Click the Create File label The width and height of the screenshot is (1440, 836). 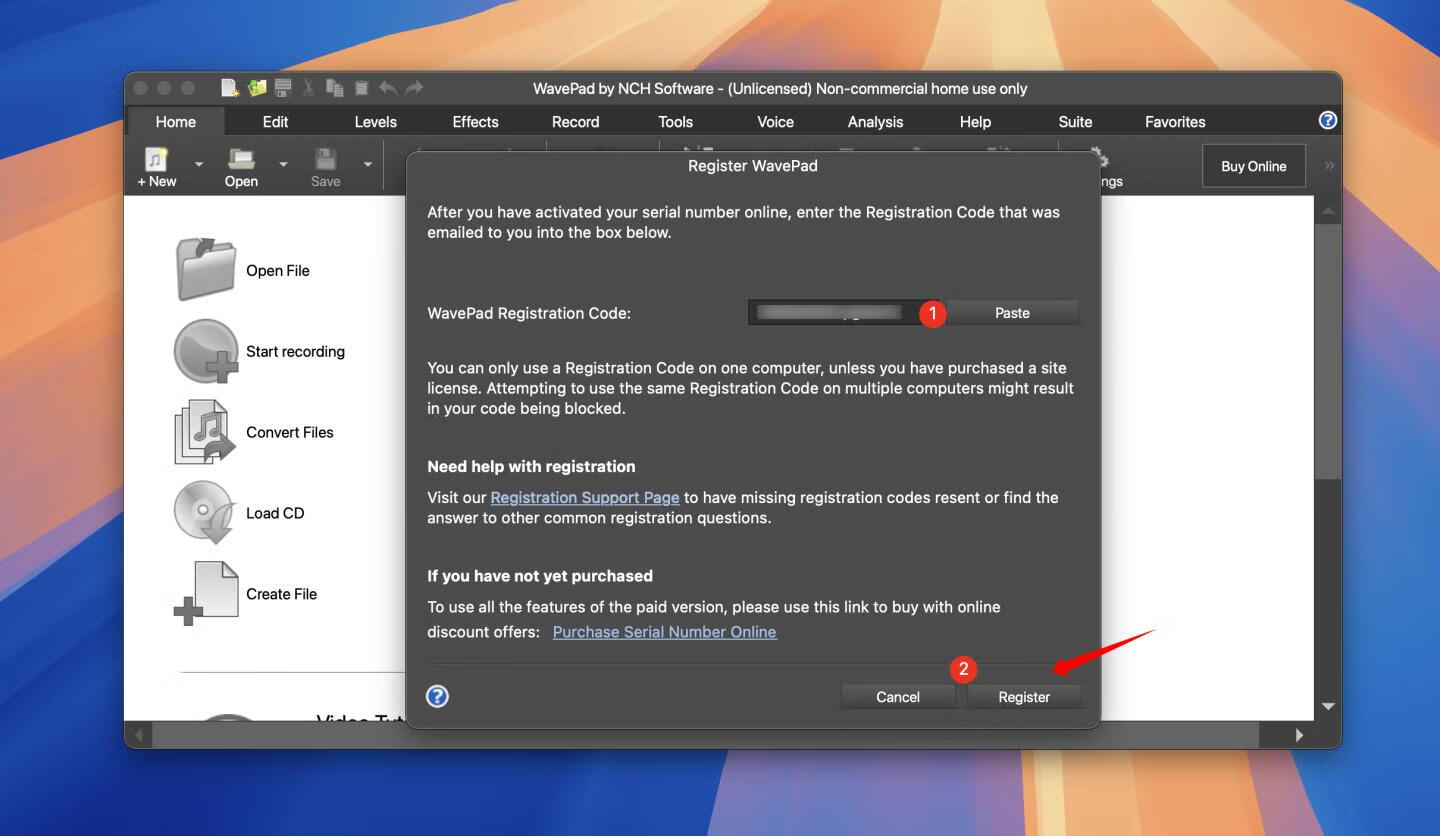pyautogui.click(x=281, y=594)
